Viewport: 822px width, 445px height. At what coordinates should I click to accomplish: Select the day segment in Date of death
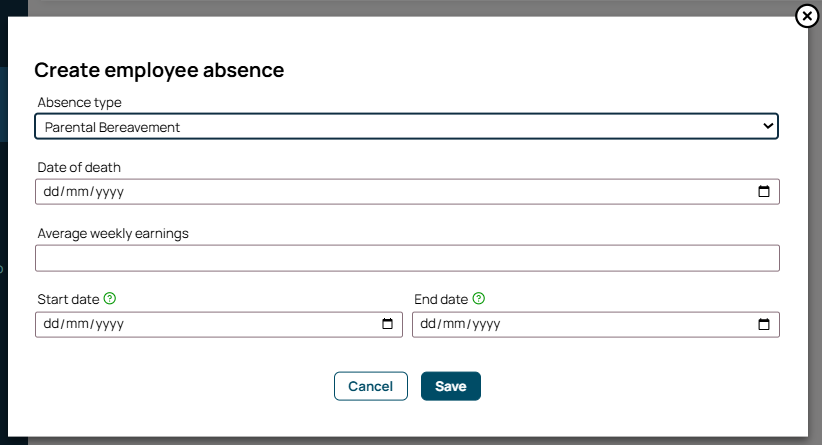point(51,192)
